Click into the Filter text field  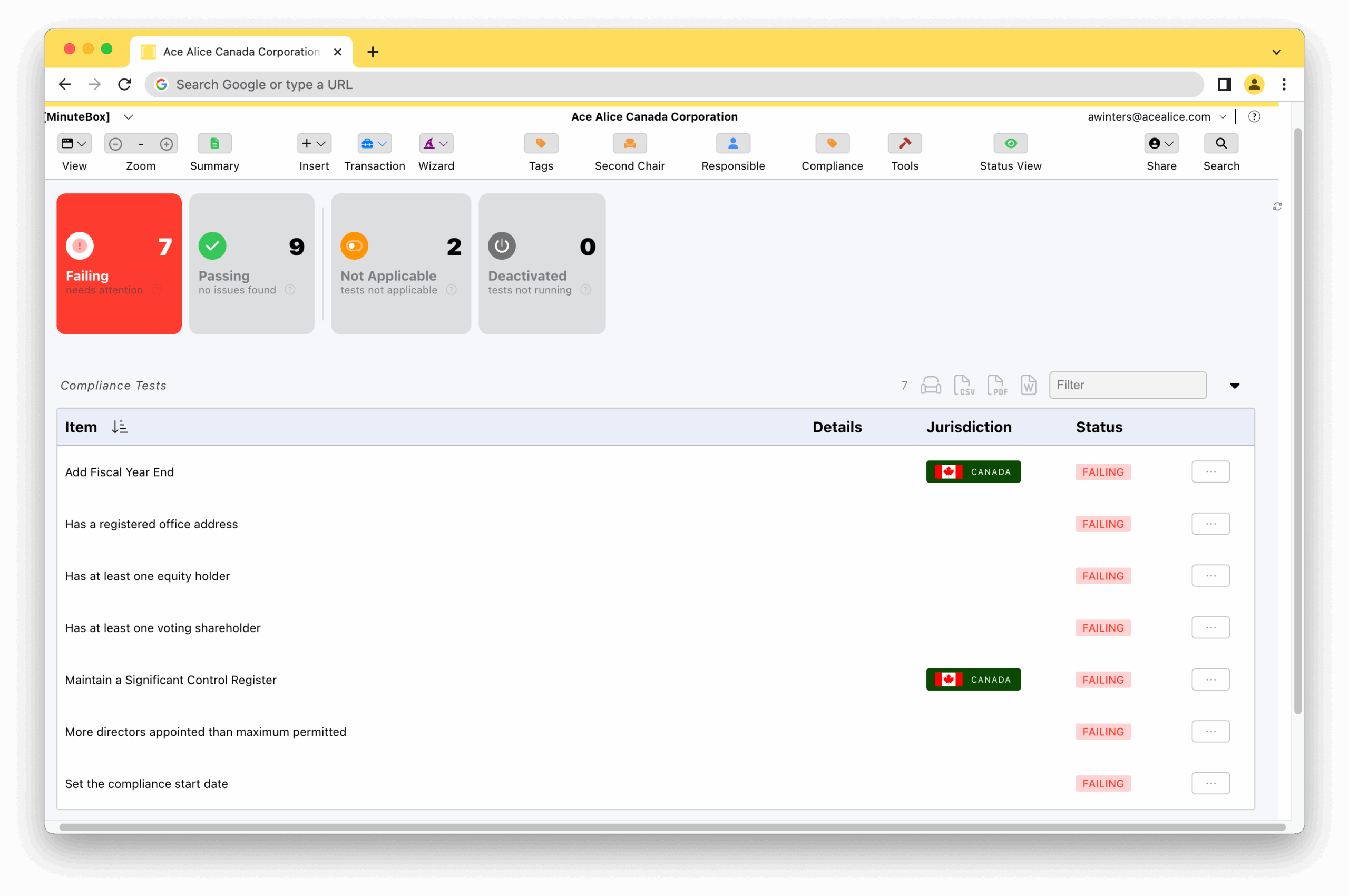(1127, 385)
